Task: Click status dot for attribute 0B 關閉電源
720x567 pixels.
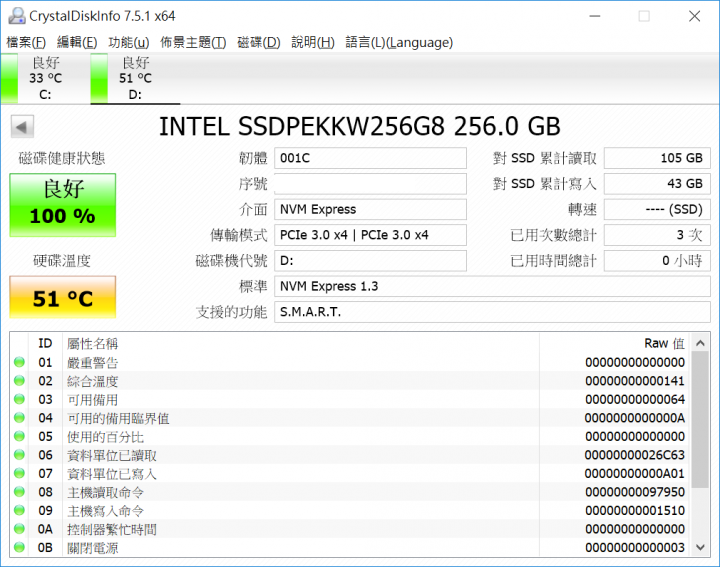Action: pos(19,547)
